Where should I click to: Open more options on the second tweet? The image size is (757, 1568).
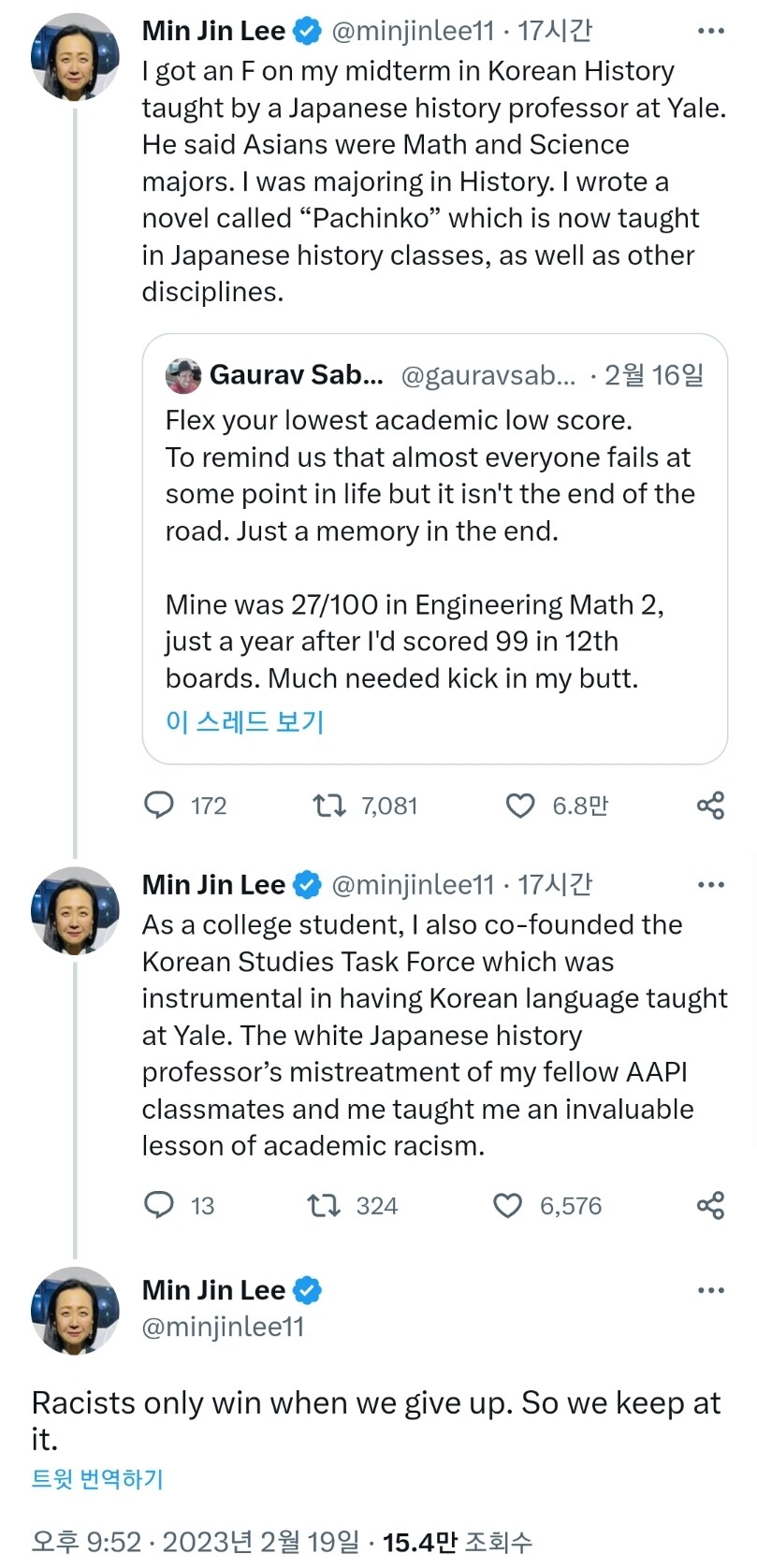pos(710,885)
